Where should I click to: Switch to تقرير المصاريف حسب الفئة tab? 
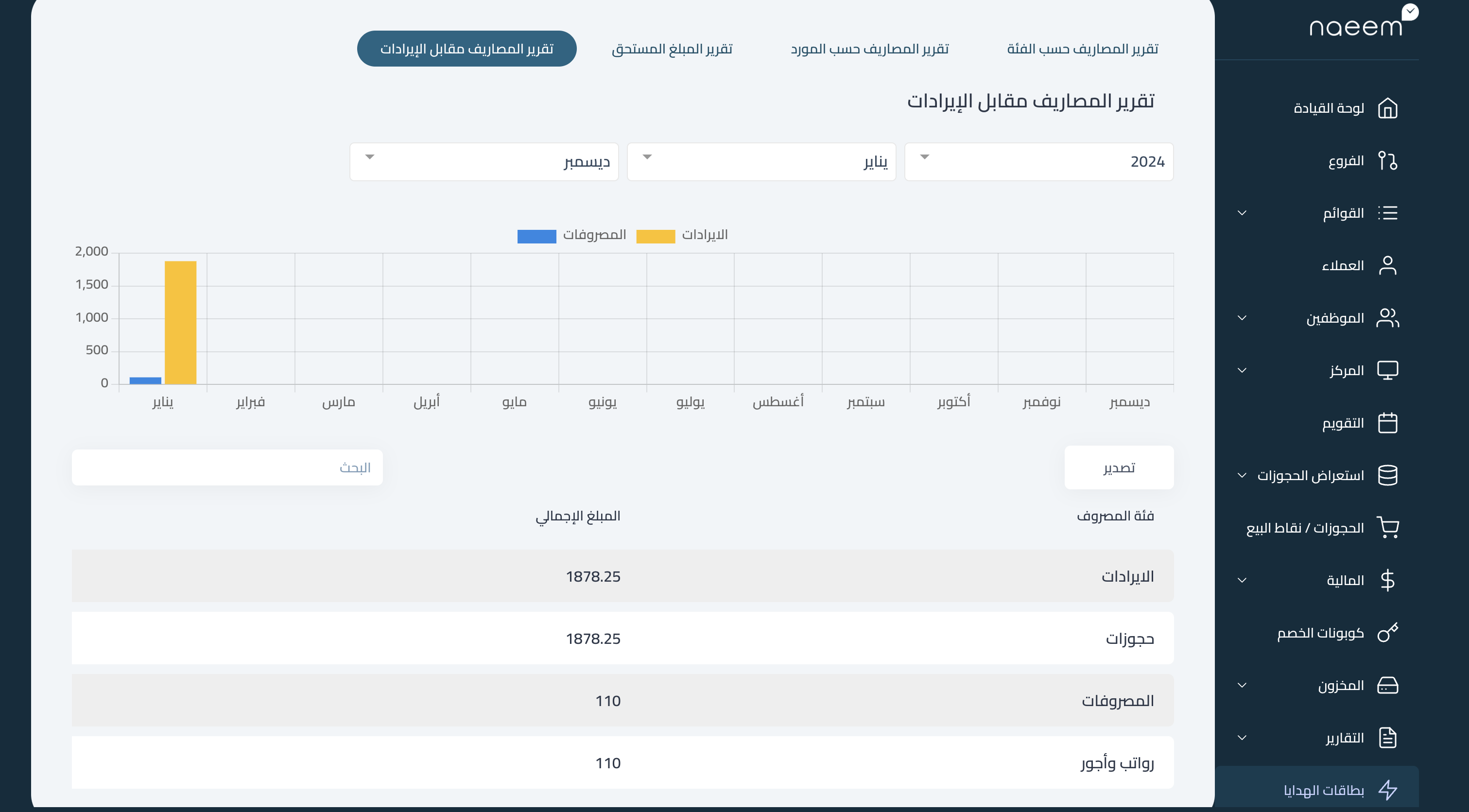[x=1082, y=49]
